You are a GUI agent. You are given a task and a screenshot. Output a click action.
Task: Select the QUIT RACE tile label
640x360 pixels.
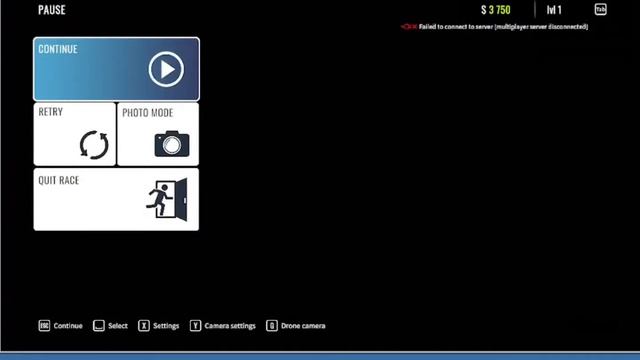(59, 180)
